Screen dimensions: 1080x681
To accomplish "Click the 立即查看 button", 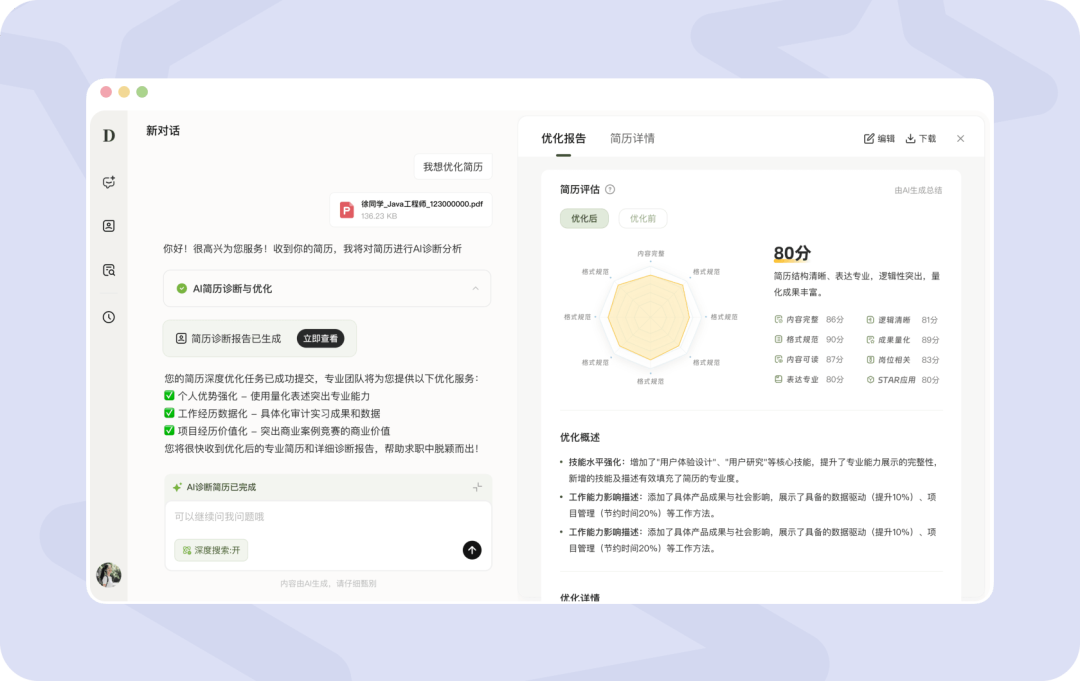I will point(321,338).
